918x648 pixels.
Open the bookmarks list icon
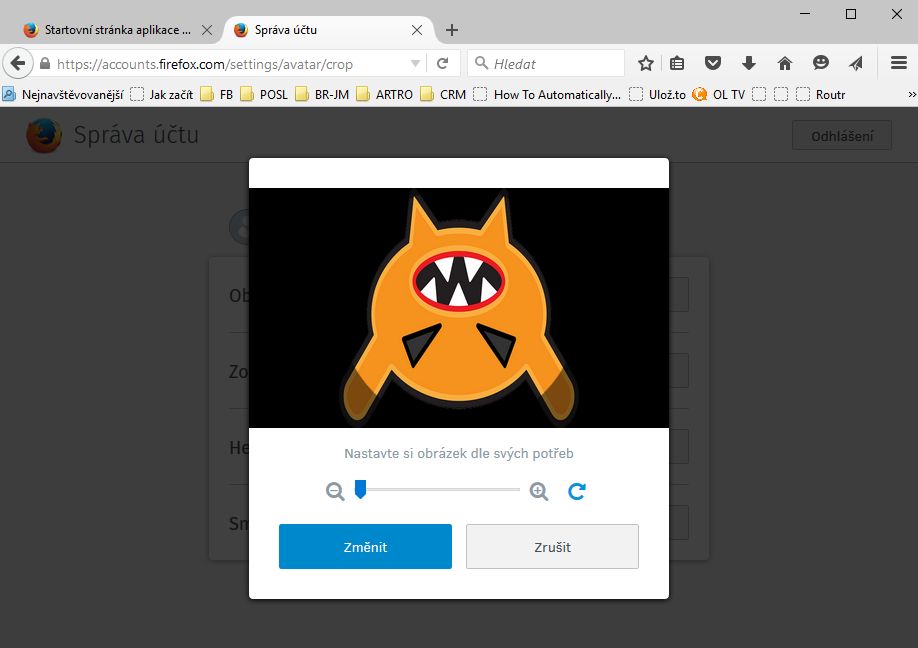(x=678, y=64)
